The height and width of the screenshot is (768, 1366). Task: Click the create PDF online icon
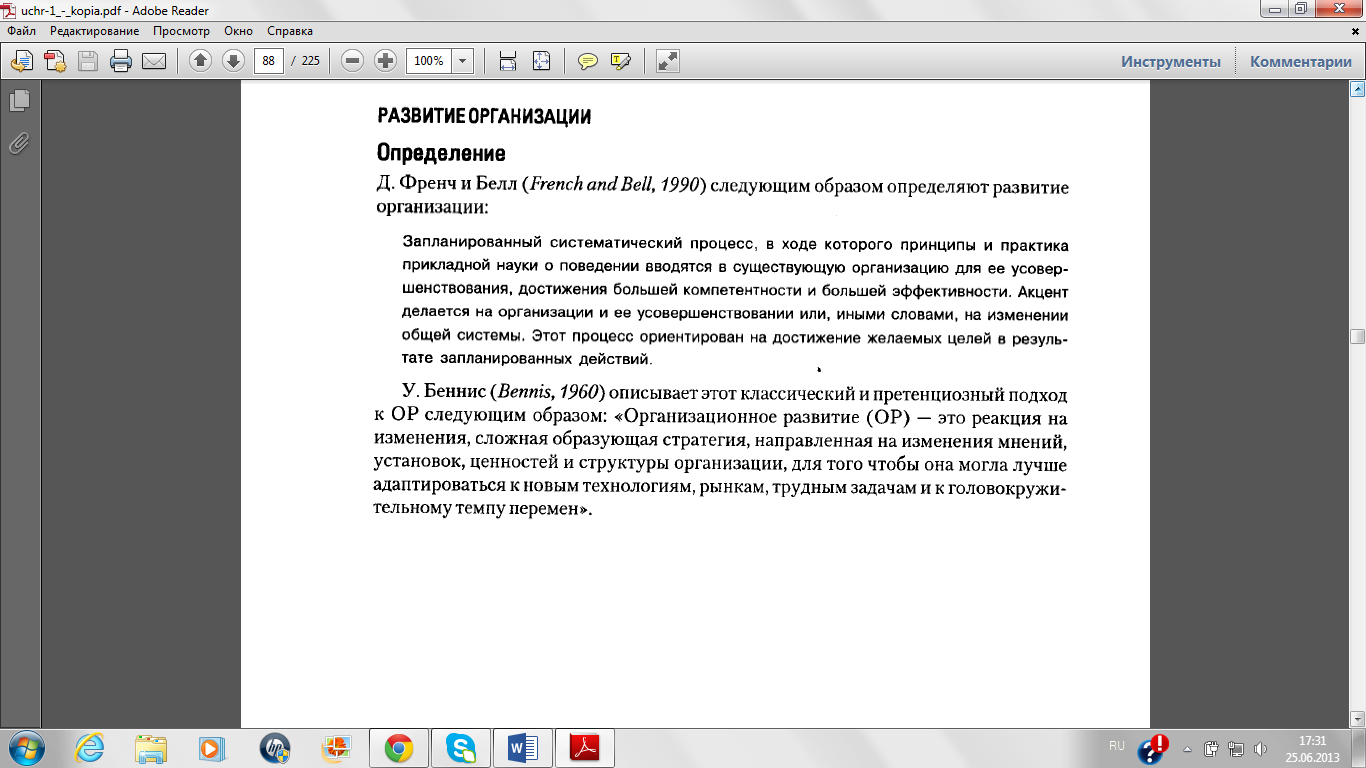point(54,61)
